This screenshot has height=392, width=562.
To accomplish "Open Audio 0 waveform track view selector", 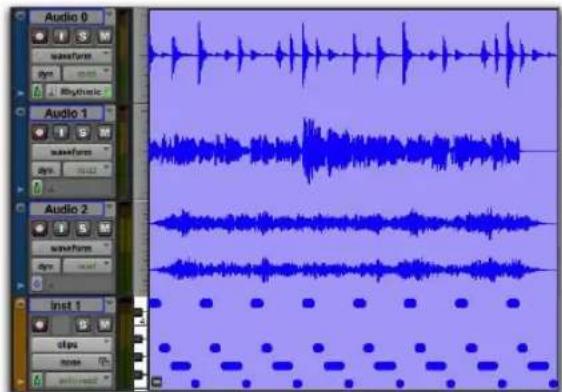I will (x=72, y=56).
